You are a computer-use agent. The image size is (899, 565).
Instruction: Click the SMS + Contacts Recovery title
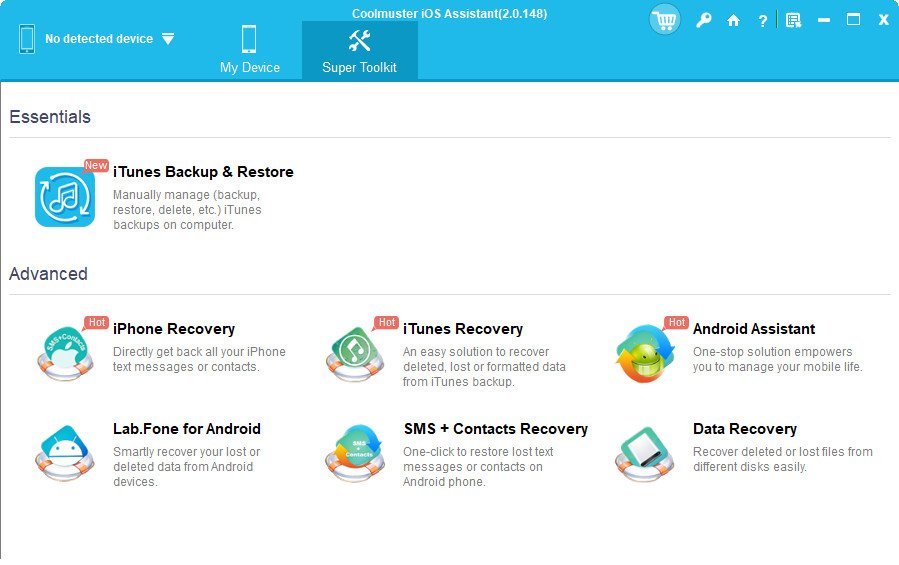coord(496,428)
